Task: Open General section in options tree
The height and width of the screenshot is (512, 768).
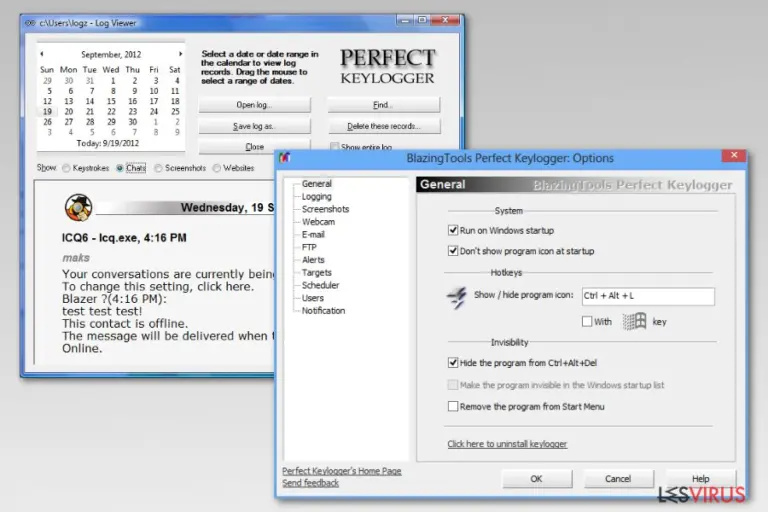Action: [x=316, y=184]
